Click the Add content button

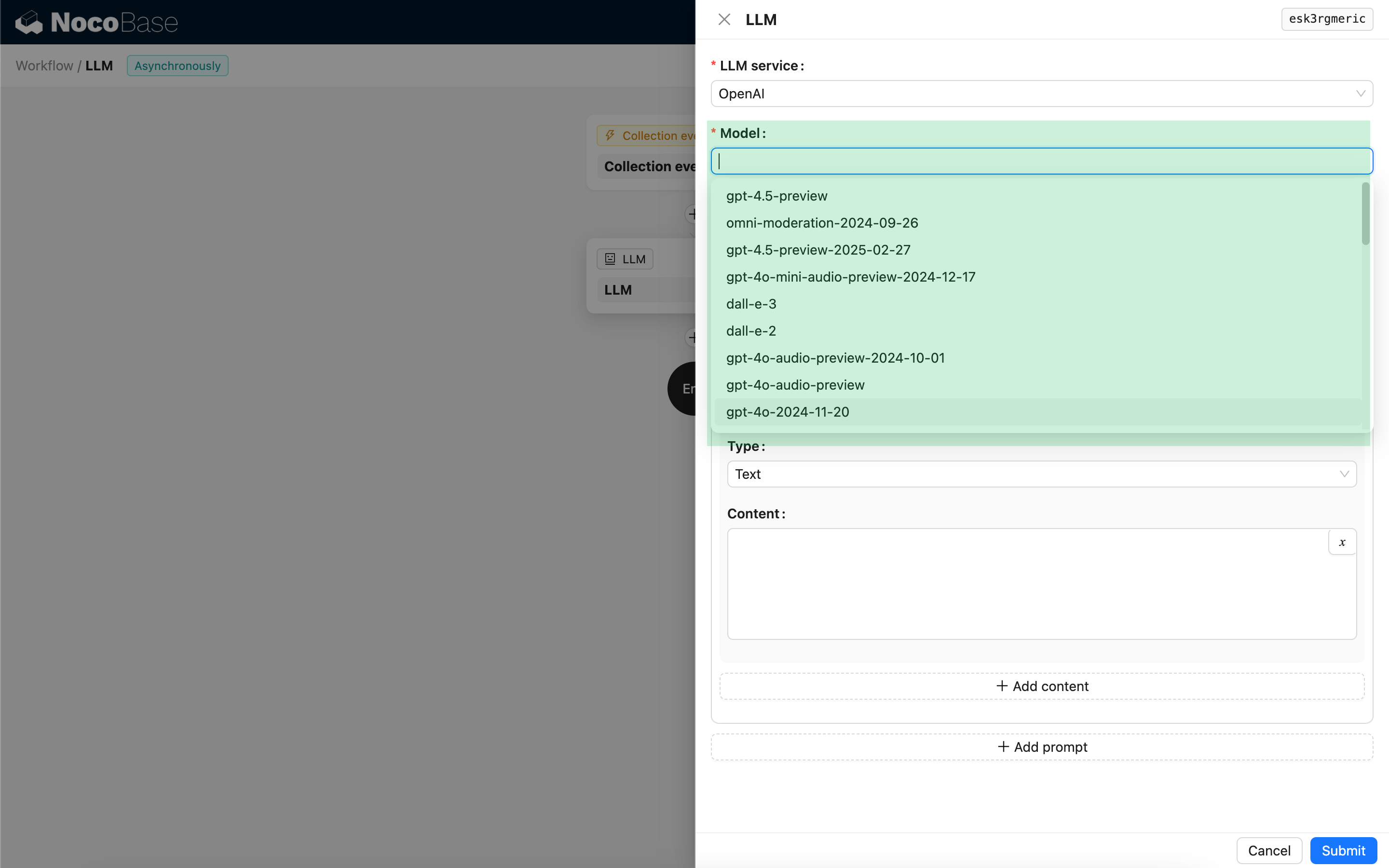pos(1041,686)
